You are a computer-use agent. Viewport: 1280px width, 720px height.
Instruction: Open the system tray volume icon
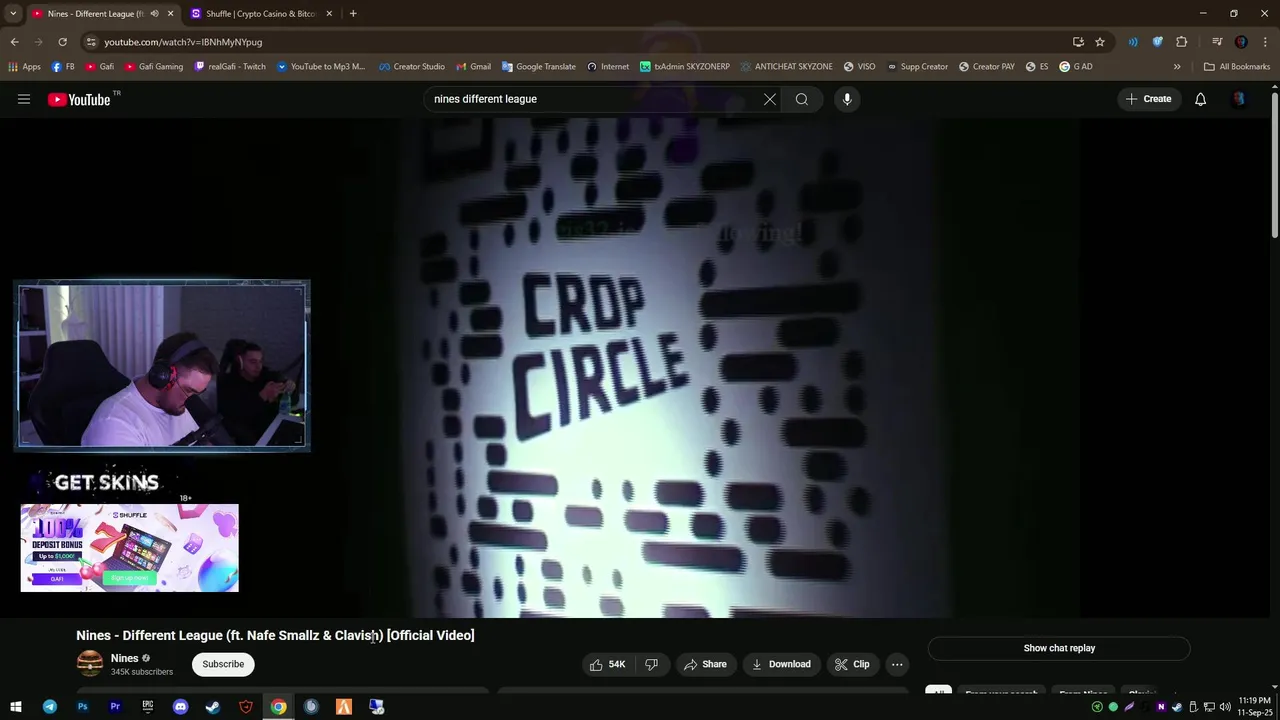(x=1225, y=707)
